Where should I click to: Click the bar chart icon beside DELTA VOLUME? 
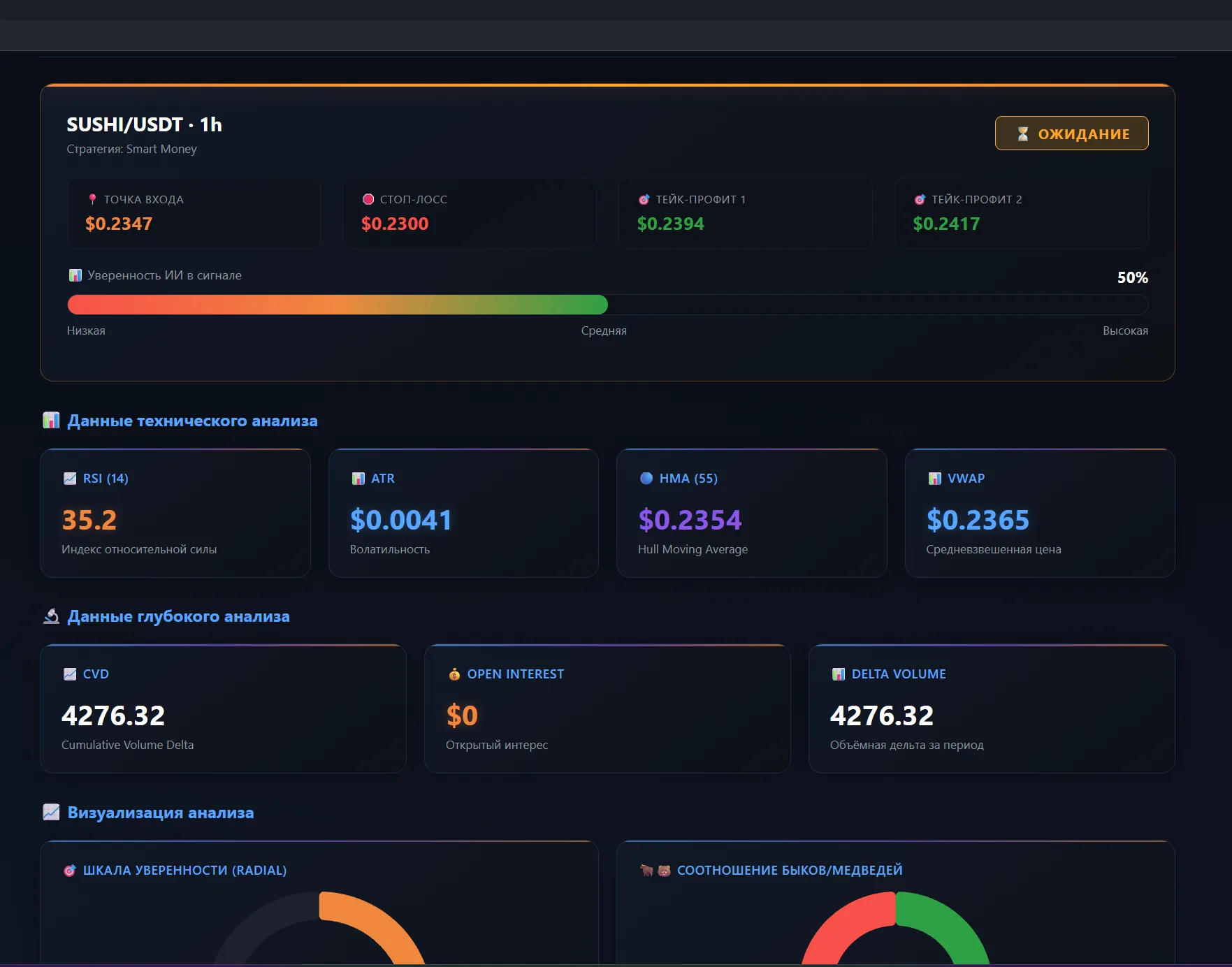839,674
